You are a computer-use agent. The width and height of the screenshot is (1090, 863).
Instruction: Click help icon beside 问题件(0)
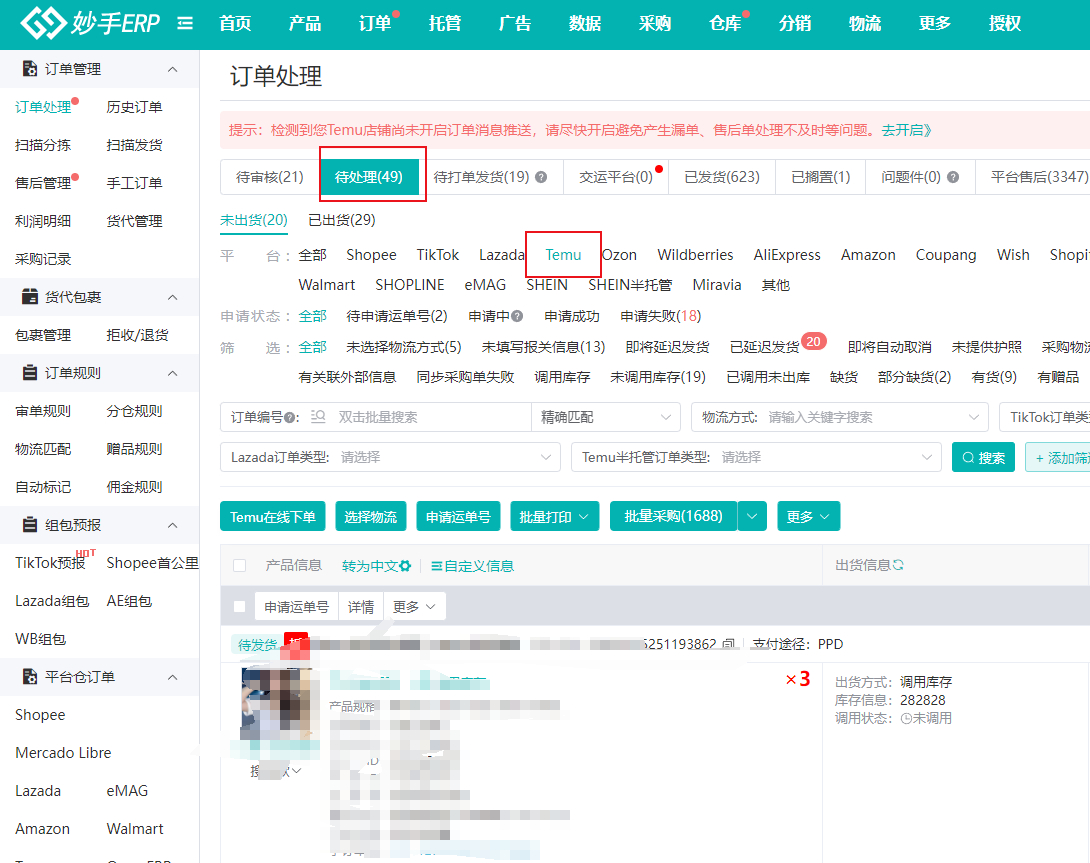953,177
